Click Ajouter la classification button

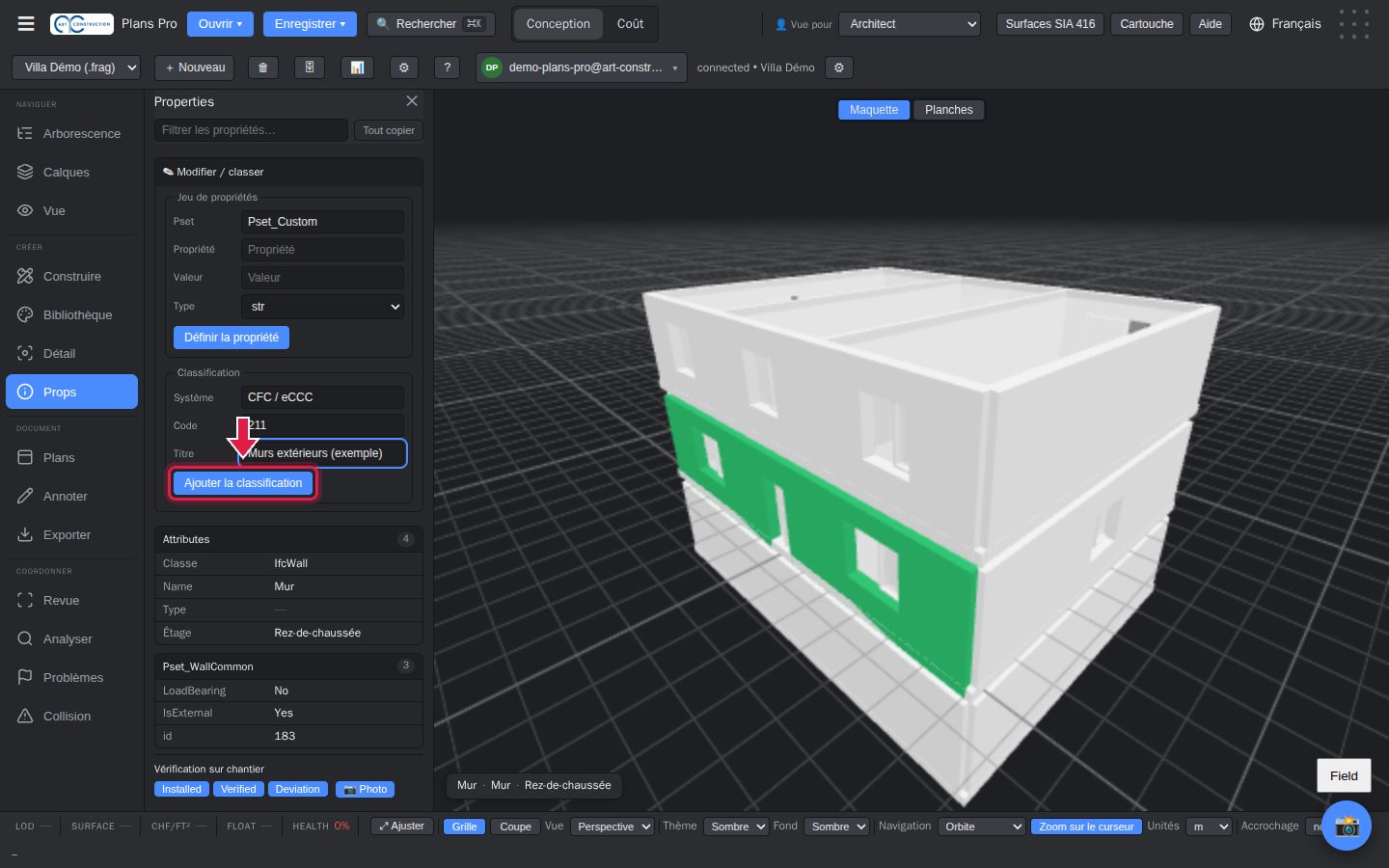tap(243, 483)
